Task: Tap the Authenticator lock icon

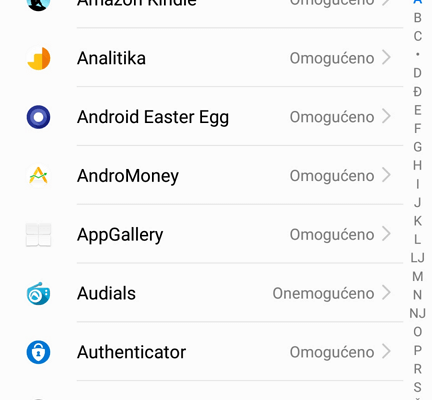Action: [x=38, y=352]
